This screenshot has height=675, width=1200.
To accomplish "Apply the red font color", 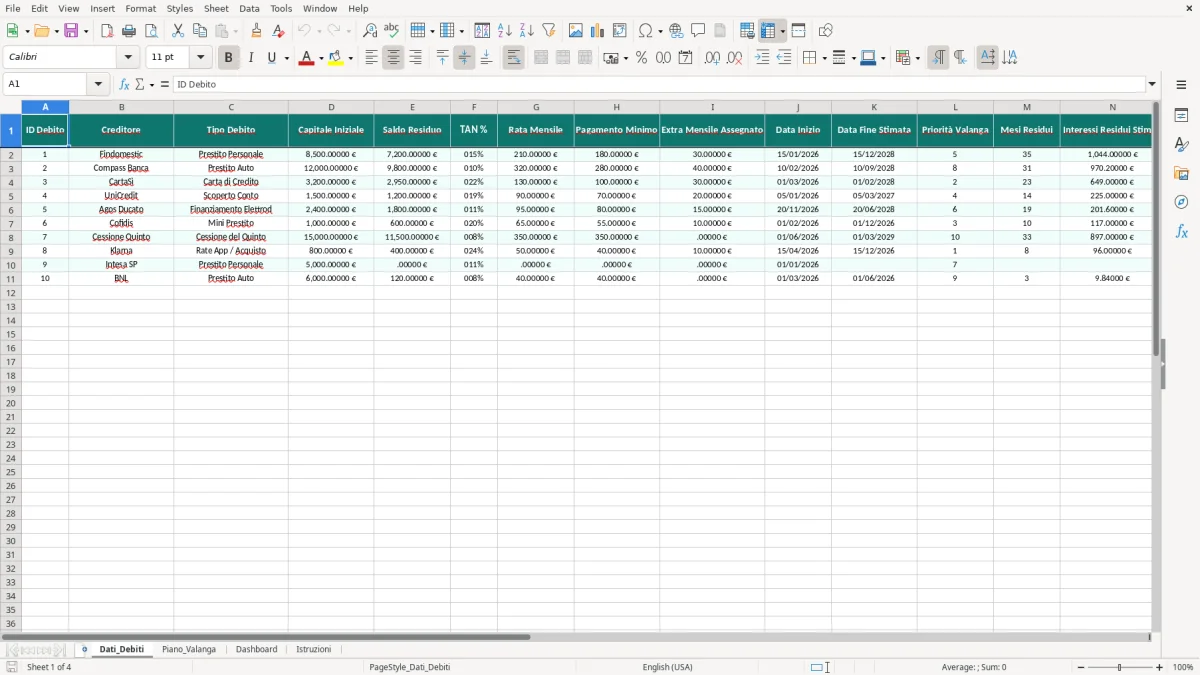I will pos(306,58).
